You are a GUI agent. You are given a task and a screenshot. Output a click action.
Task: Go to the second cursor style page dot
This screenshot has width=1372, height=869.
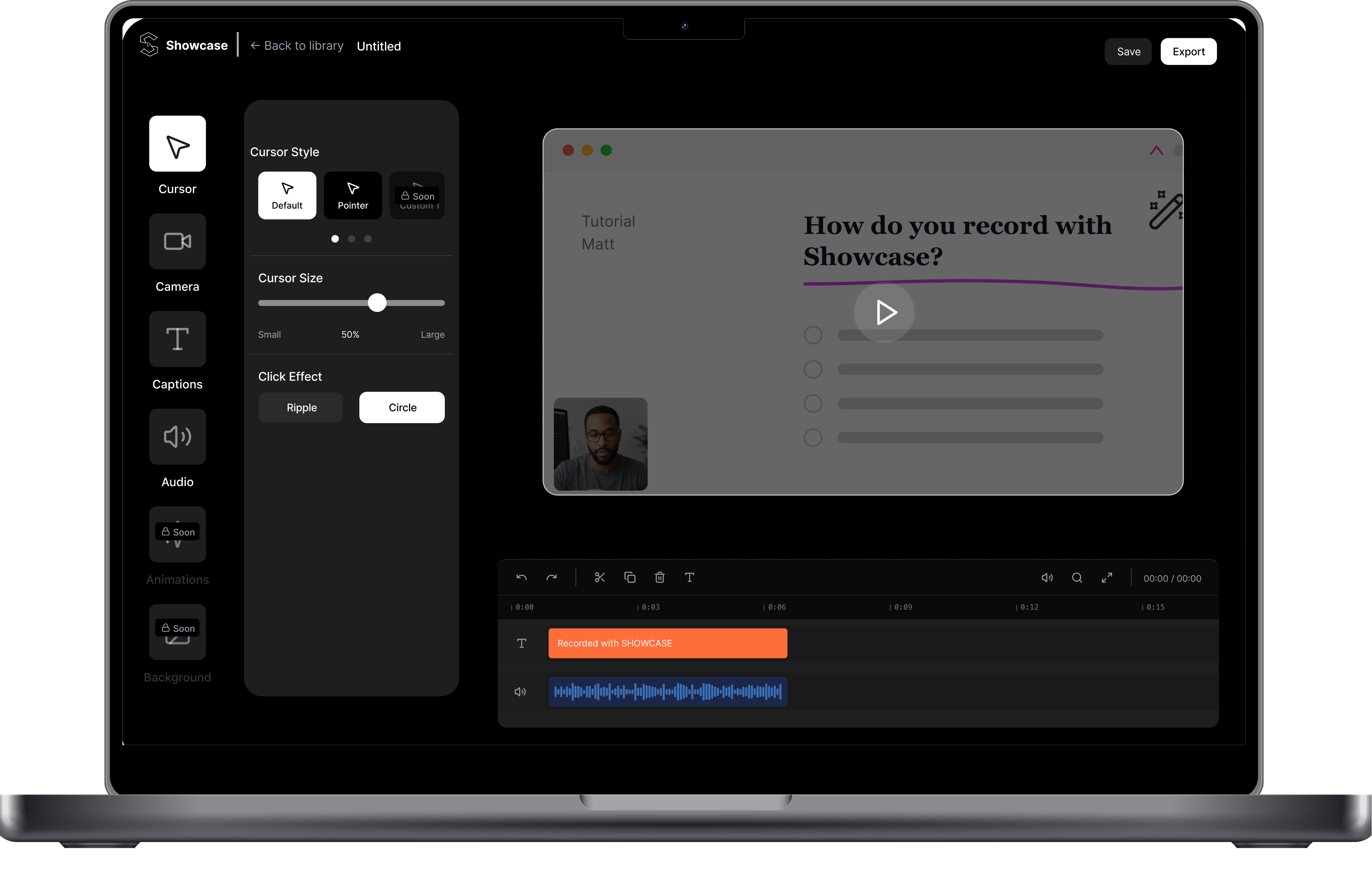pos(352,239)
